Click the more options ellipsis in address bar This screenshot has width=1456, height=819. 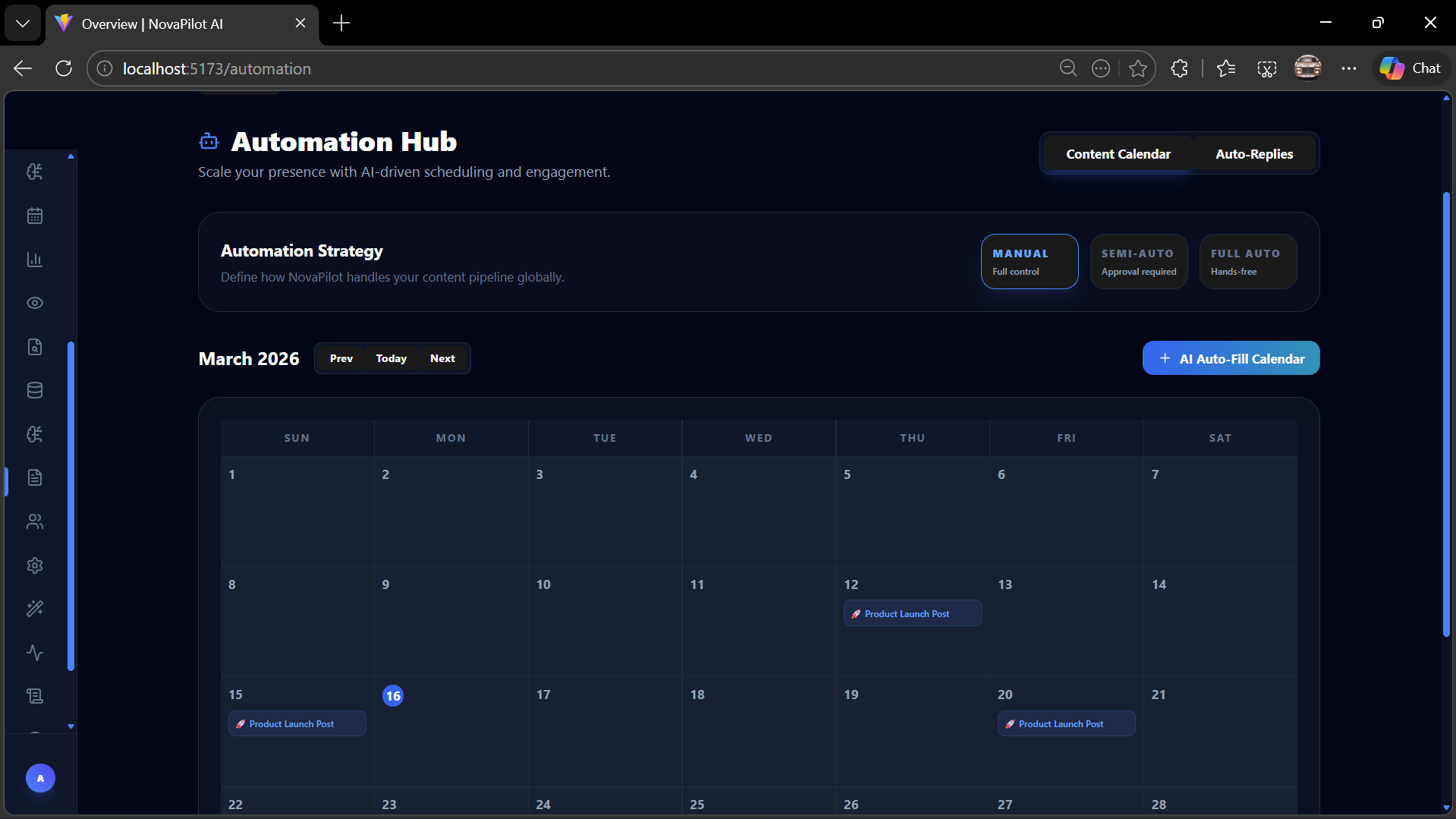(x=1101, y=68)
